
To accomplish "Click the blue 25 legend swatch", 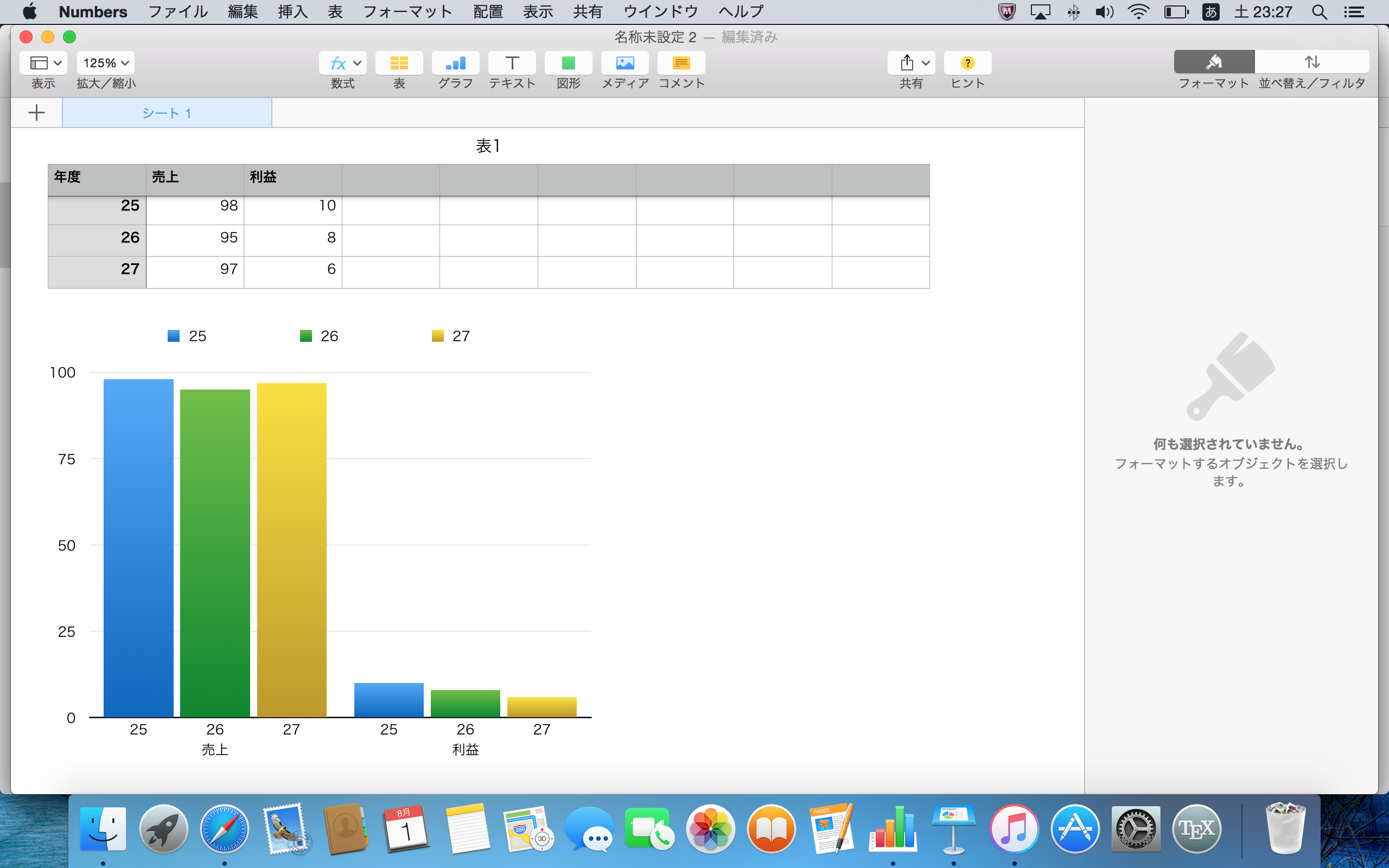I will click(x=173, y=336).
